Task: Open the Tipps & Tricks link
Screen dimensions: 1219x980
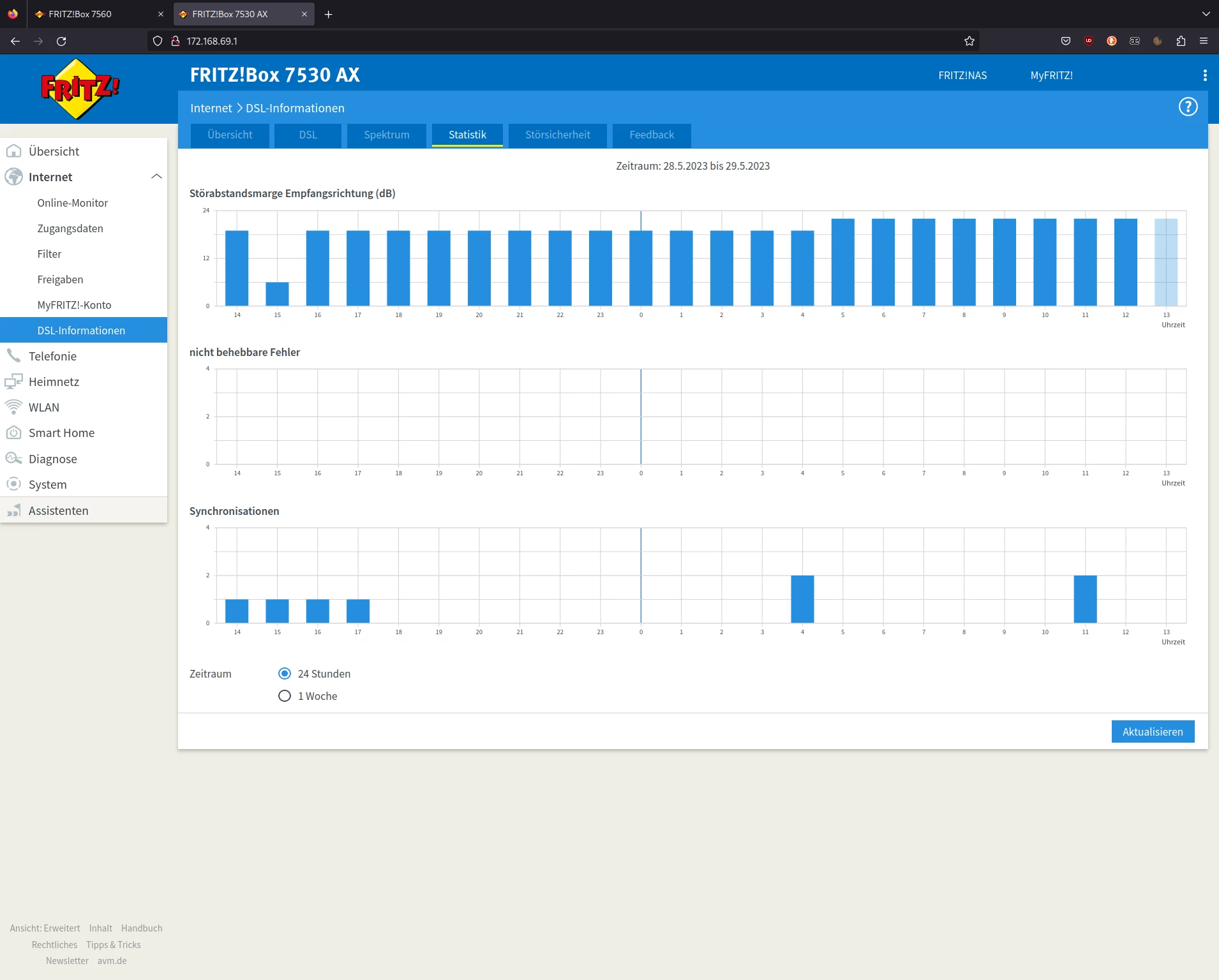Action: point(114,945)
